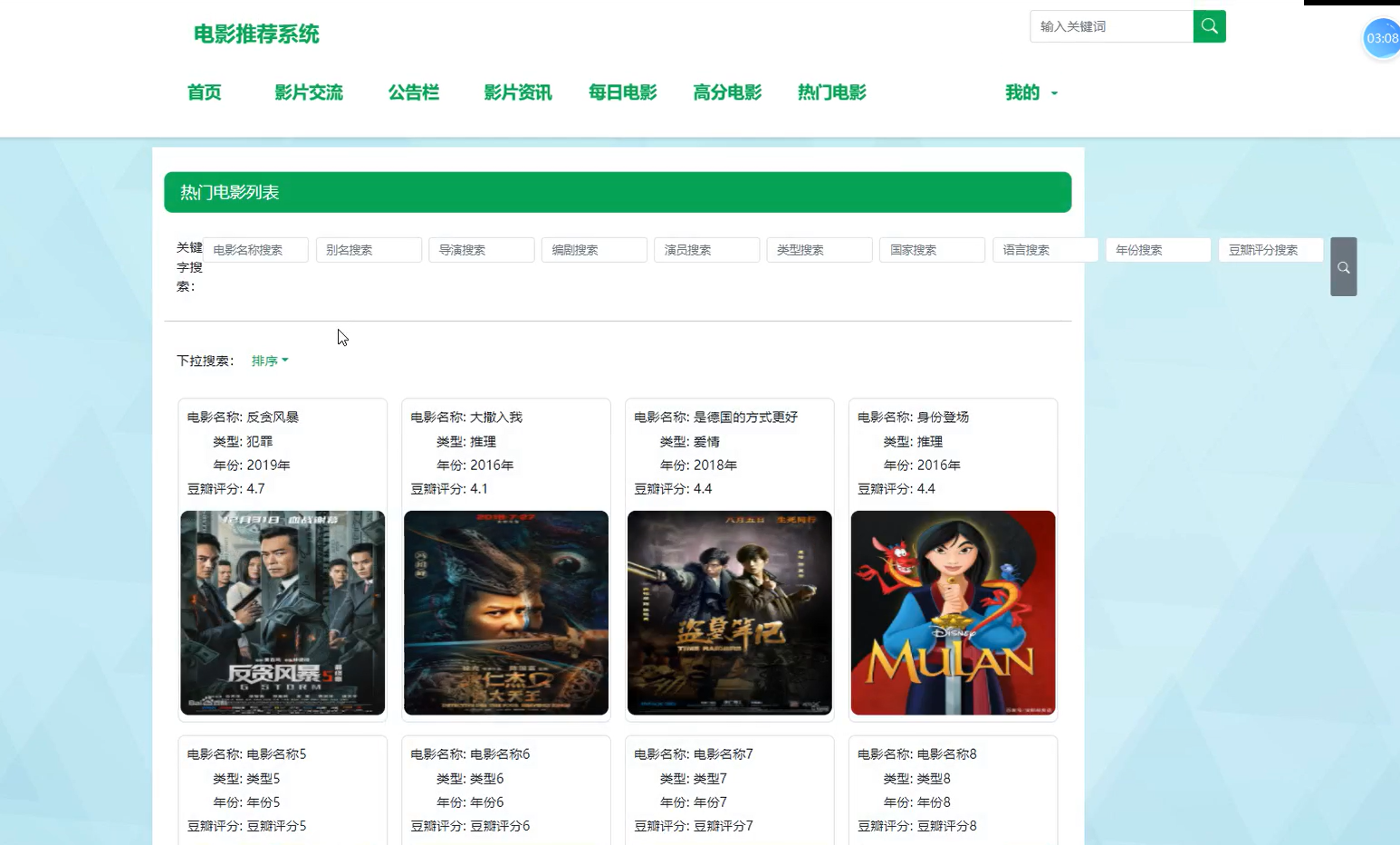Select the 电影名称5 card title
The height and width of the screenshot is (845, 1400).
click(x=276, y=754)
